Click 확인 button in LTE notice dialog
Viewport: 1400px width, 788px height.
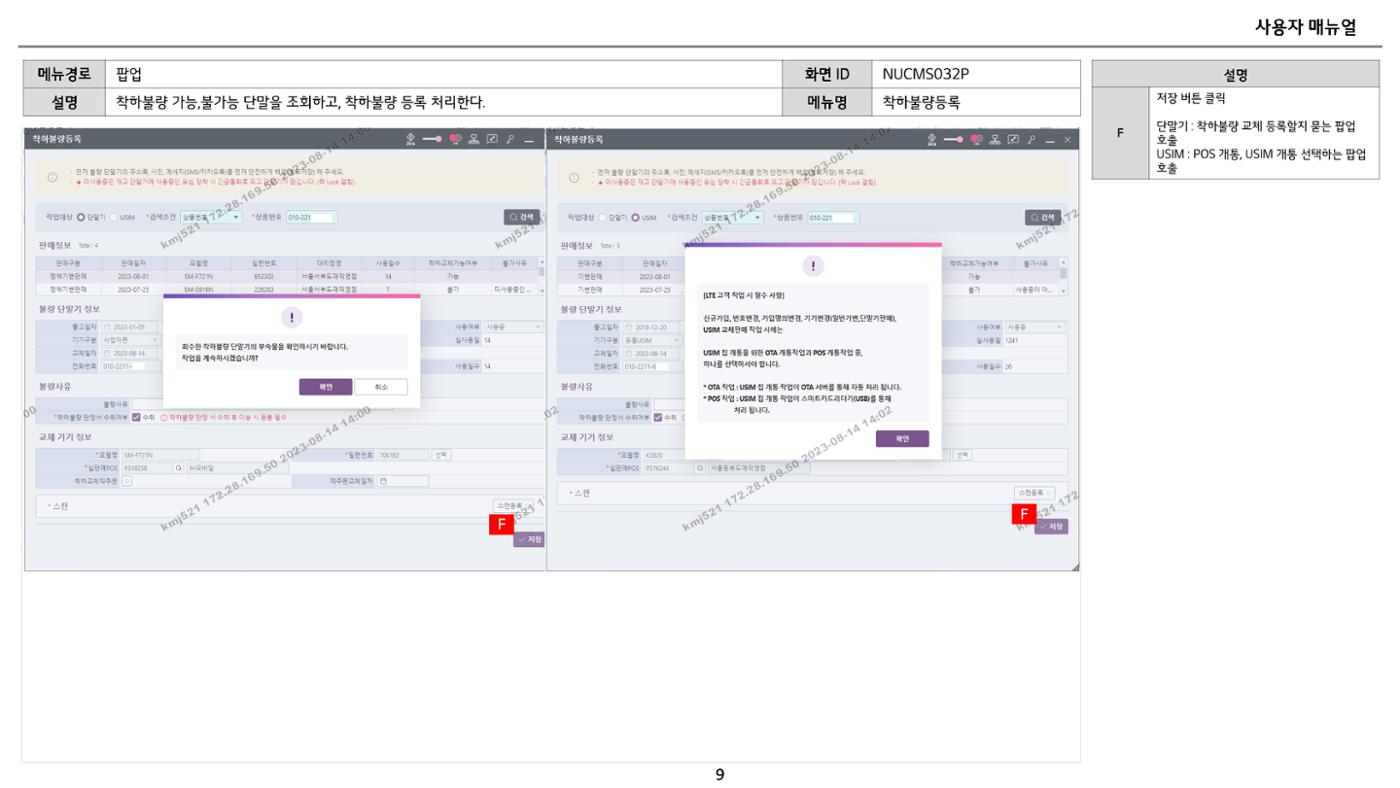pos(902,438)
